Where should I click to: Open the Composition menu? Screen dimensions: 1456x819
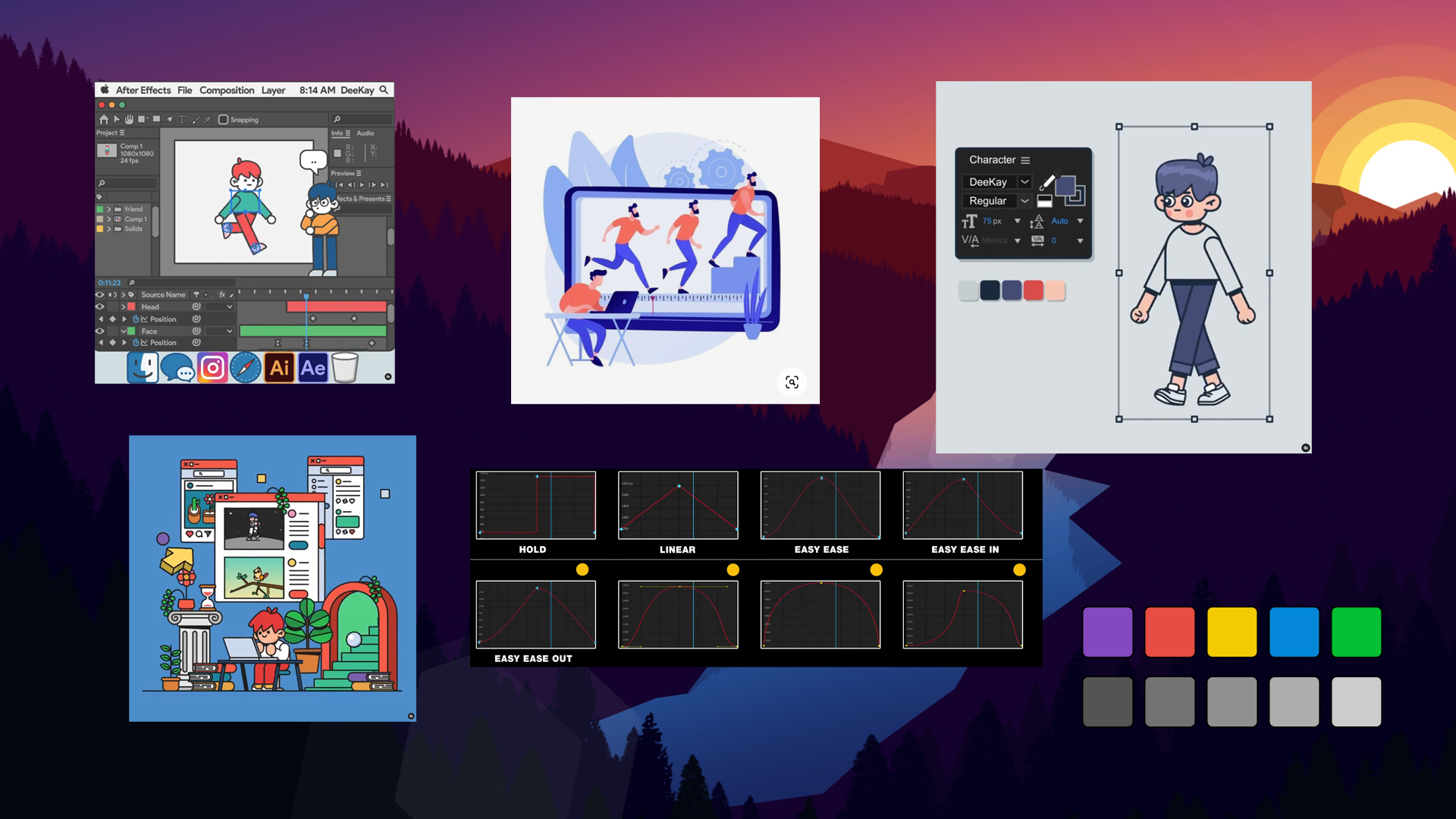[227, 90]
